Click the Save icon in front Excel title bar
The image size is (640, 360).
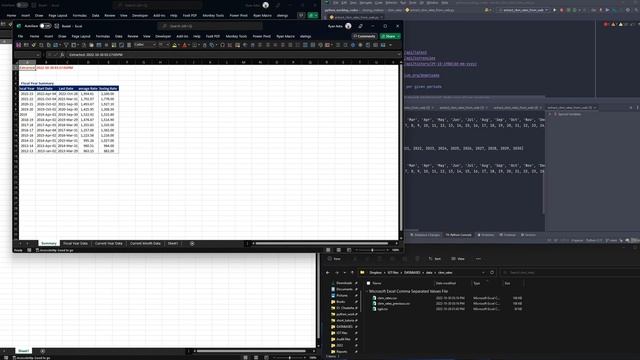(57, 26)
